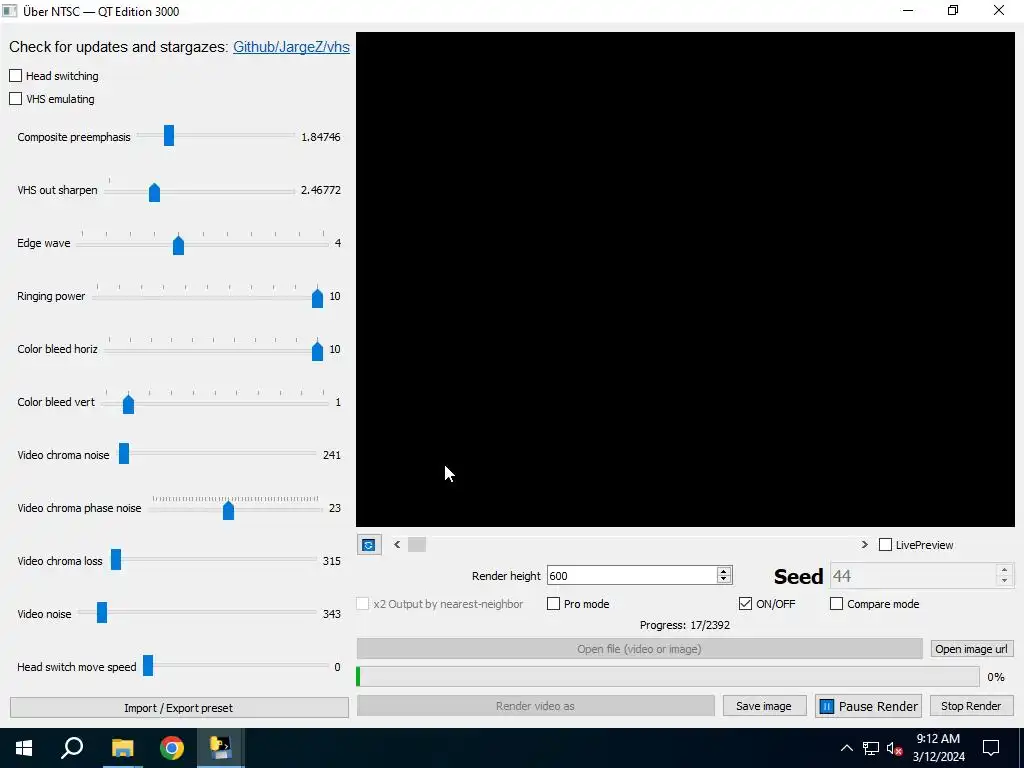Open the notification center icon
Image resolution: width=1024 pixels, height=768 pixels.
(991, 748)
